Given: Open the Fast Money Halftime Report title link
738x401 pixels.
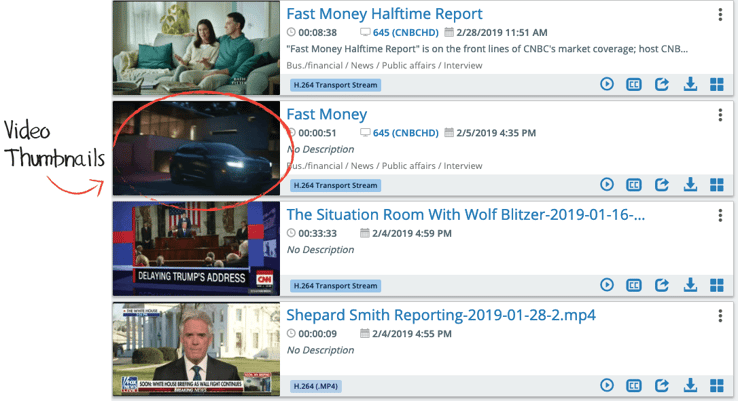Looking at the screenshot, I should 384,14.
